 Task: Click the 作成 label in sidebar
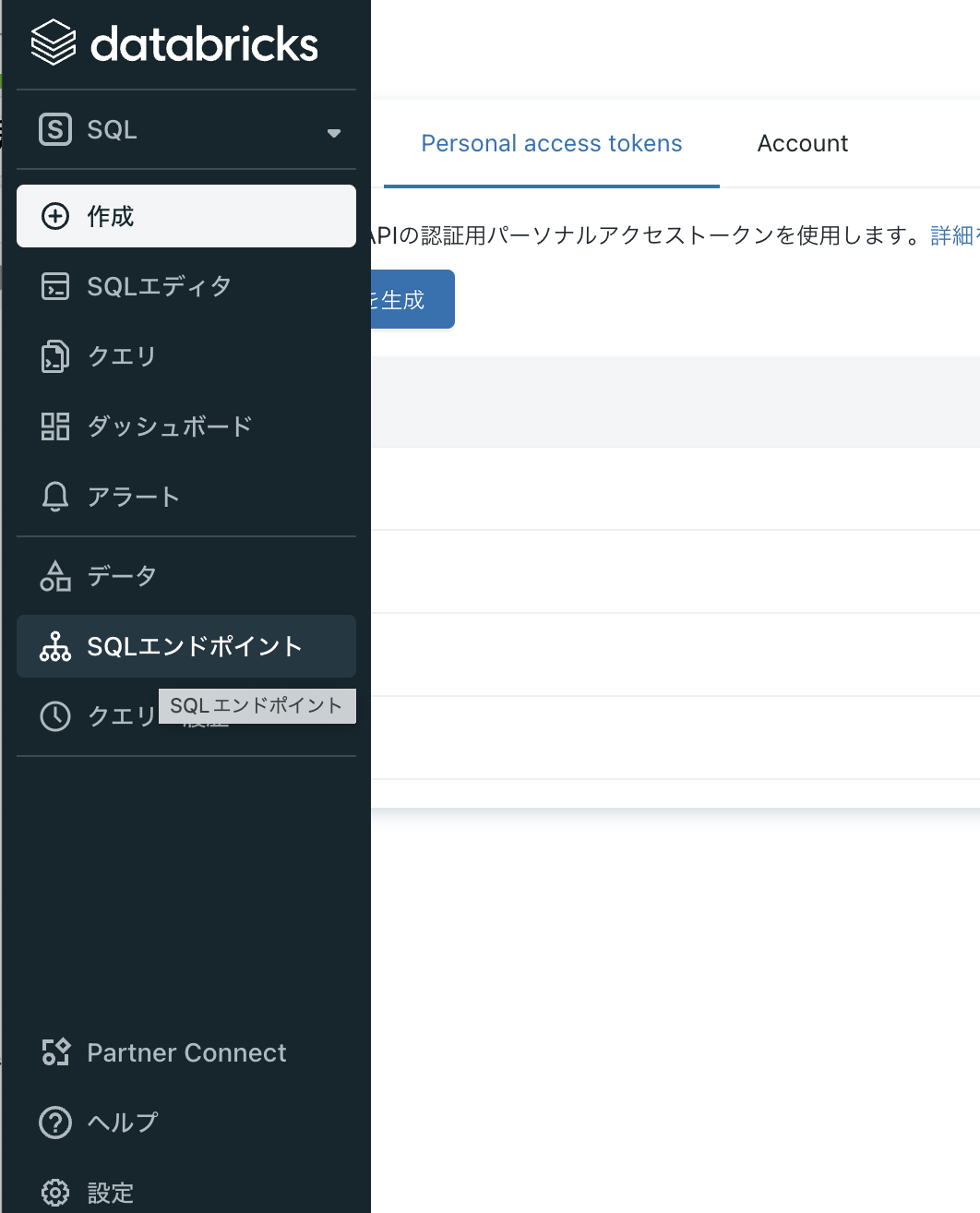pyautogui.click(x=110, y=216)
